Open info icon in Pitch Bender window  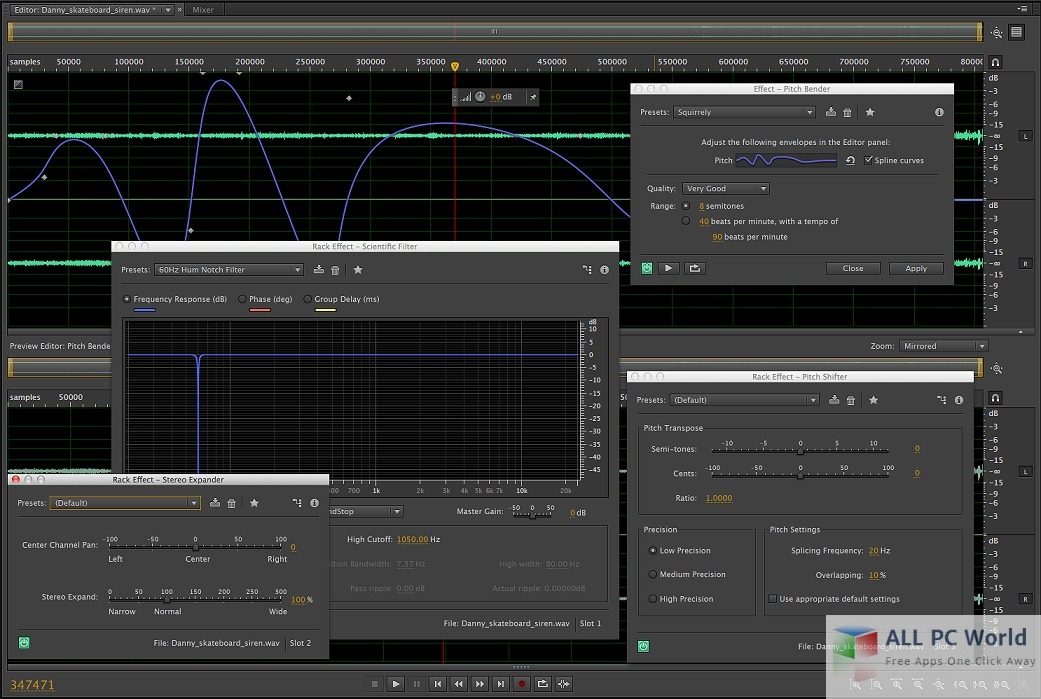point(939,112)
